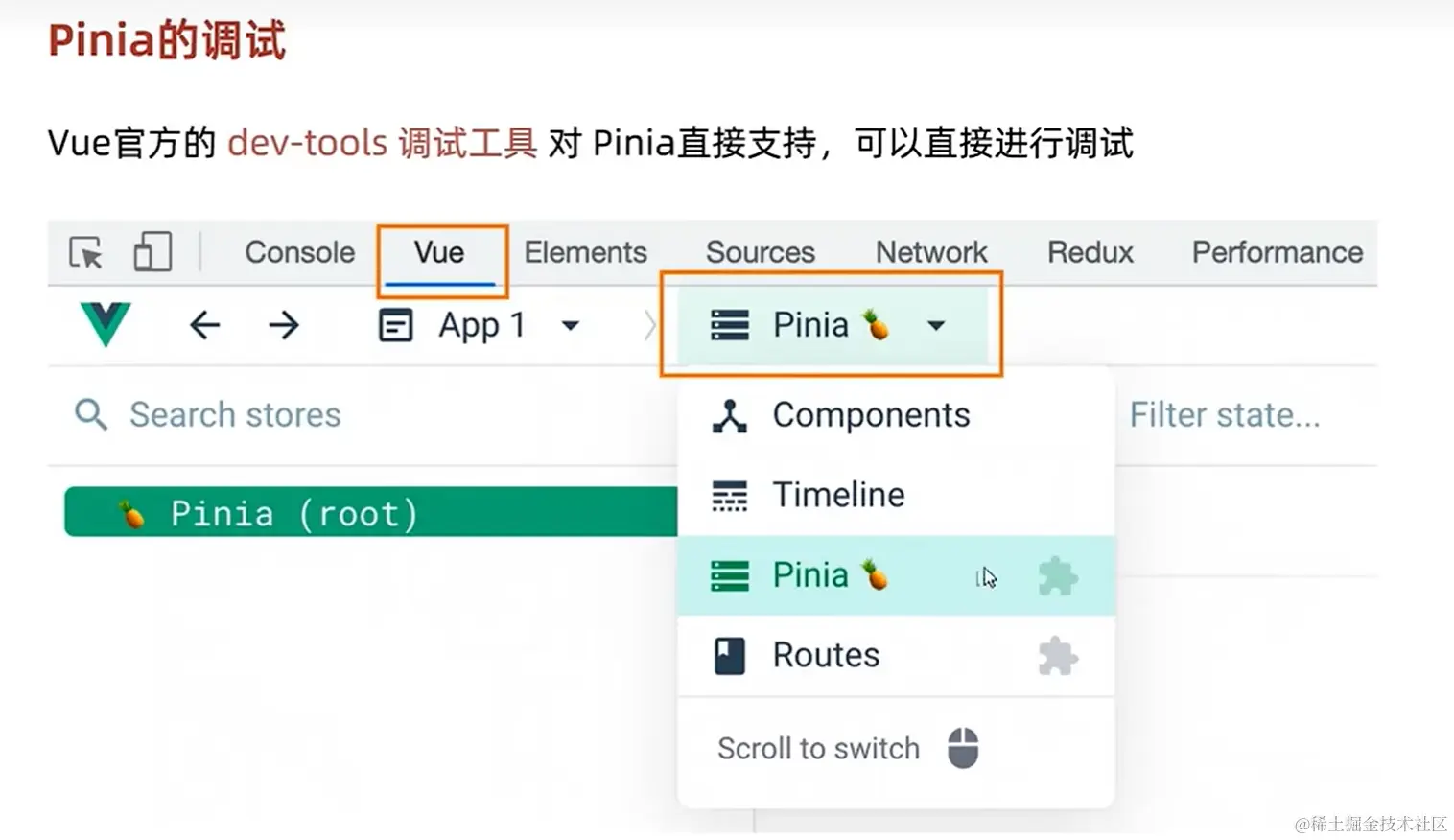The image size is (1454, 840).
Task: Go to the Network tab
Action: tap(931, 252)
